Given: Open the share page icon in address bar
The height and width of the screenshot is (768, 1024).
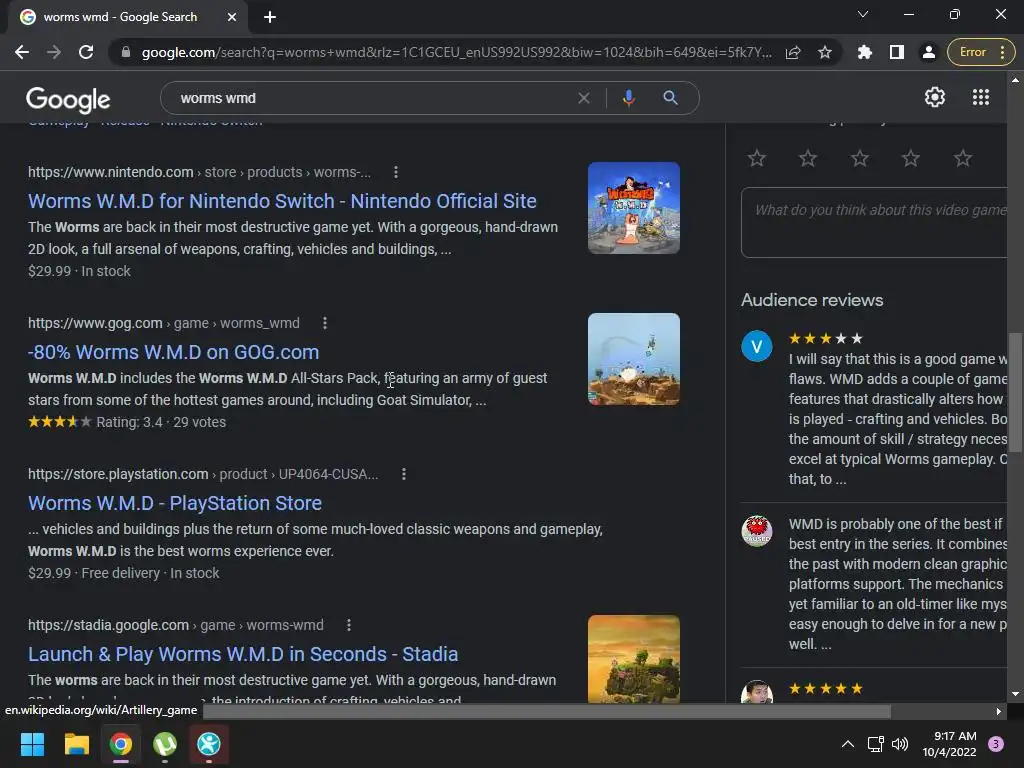Looking at the screenshot, I should click(x=793, y=52).
